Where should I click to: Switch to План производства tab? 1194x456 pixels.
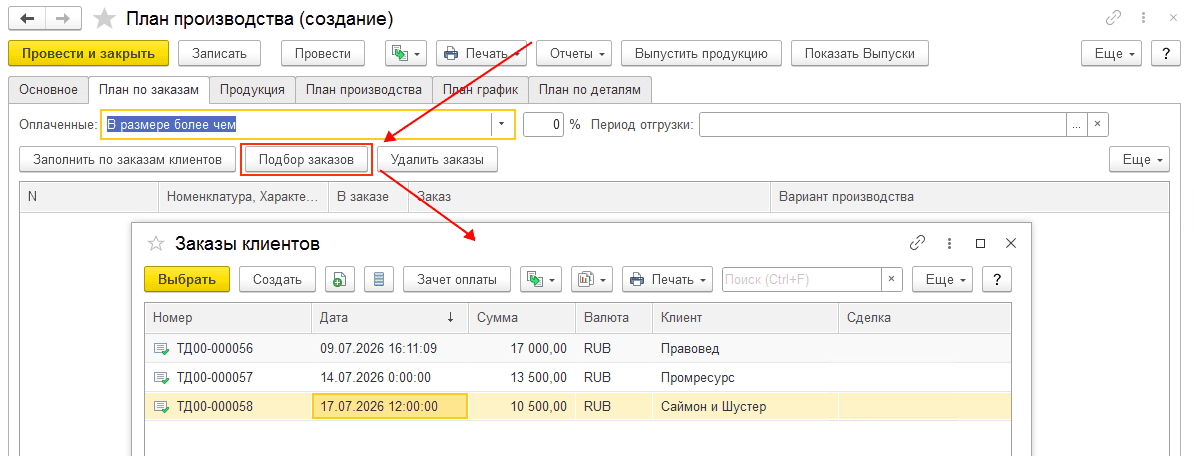[x=364, y=90]
